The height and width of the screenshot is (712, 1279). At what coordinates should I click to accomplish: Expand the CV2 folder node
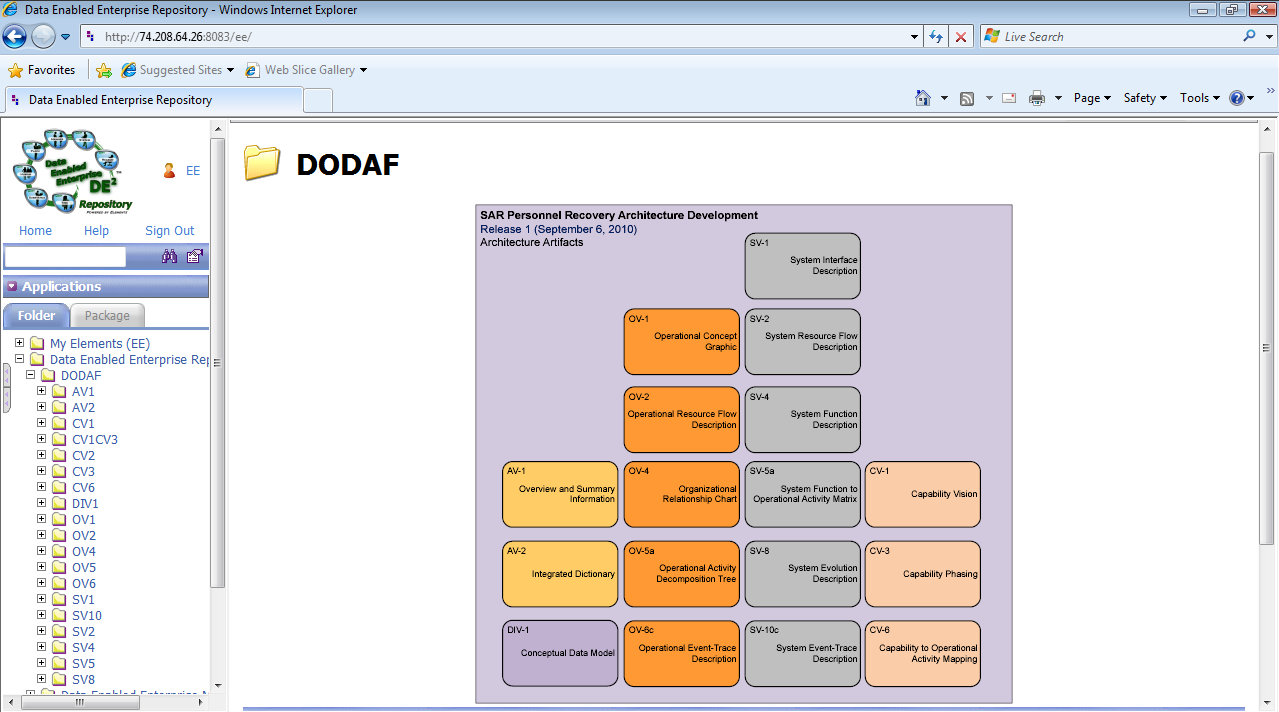coord(42,455)
